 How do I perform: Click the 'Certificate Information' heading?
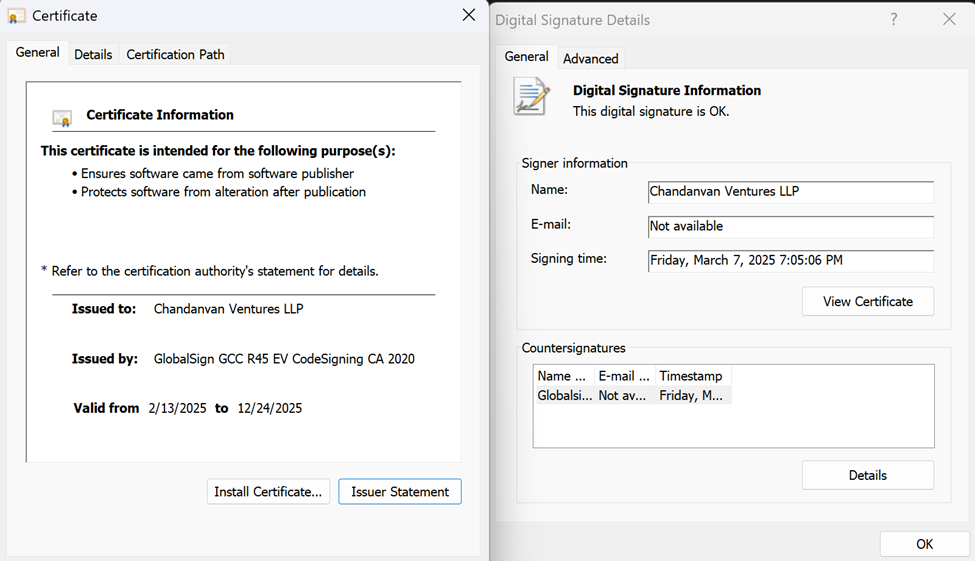click(x=160, y=115)
